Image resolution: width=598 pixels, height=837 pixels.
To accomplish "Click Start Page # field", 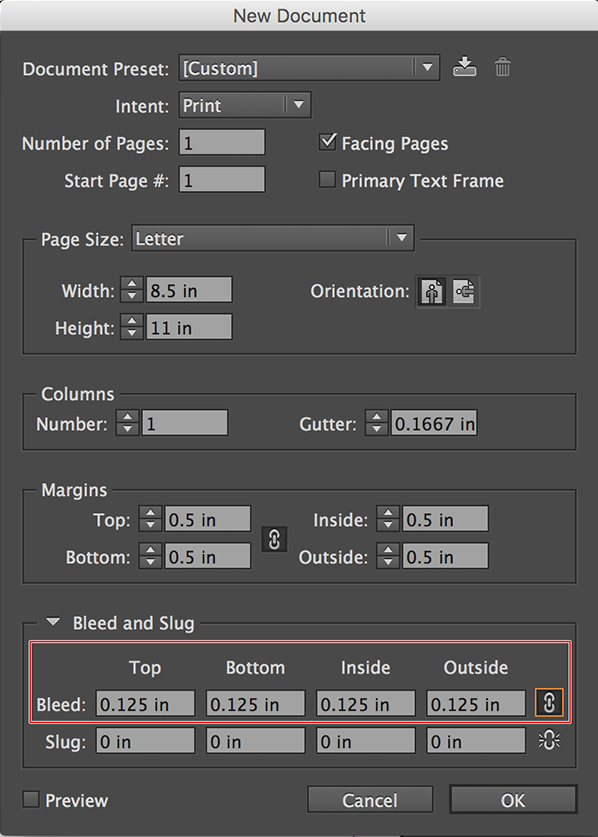I will 222,180.
